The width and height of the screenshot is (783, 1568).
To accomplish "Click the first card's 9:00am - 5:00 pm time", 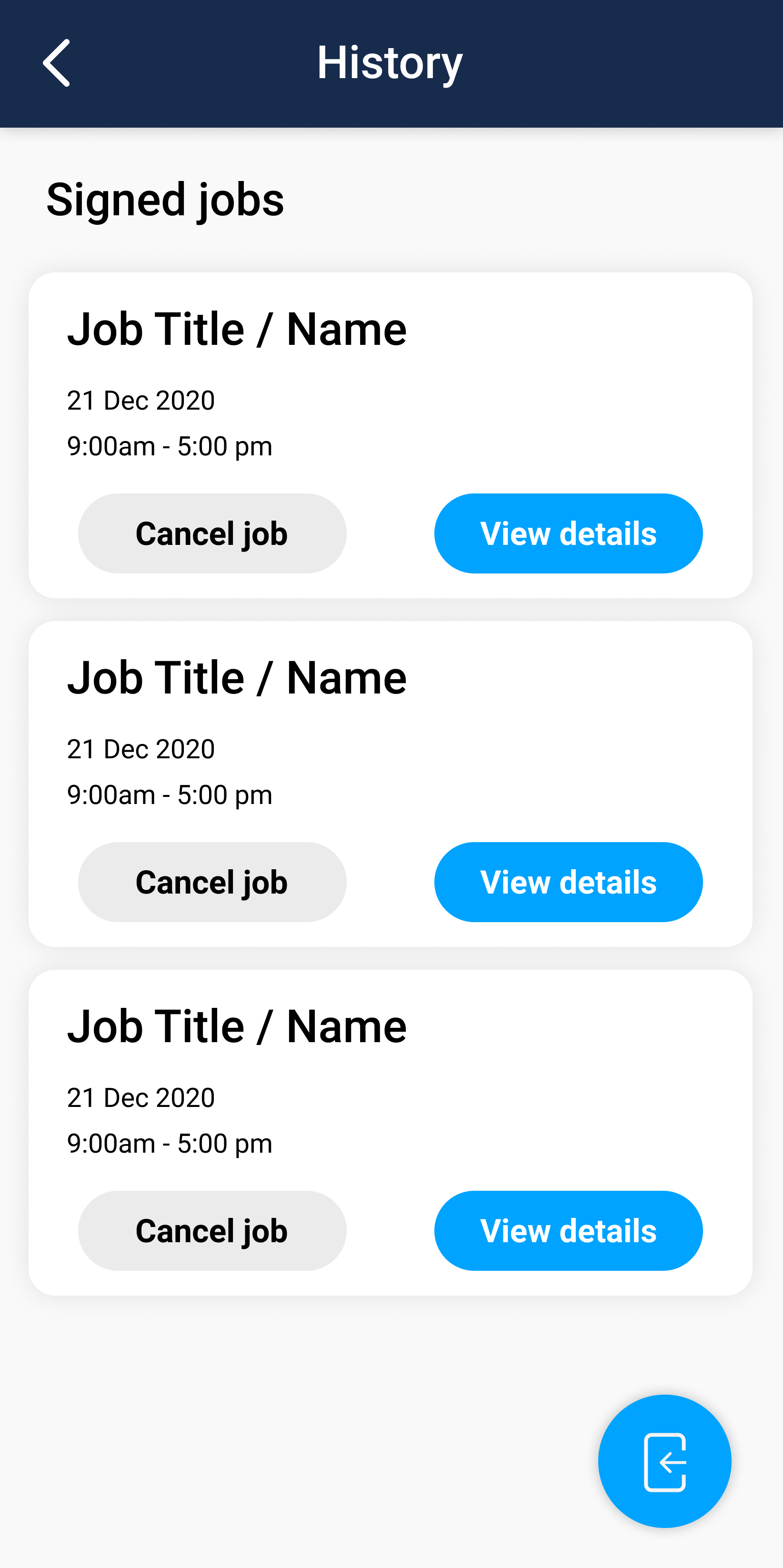I will click(x=169, y=446).
